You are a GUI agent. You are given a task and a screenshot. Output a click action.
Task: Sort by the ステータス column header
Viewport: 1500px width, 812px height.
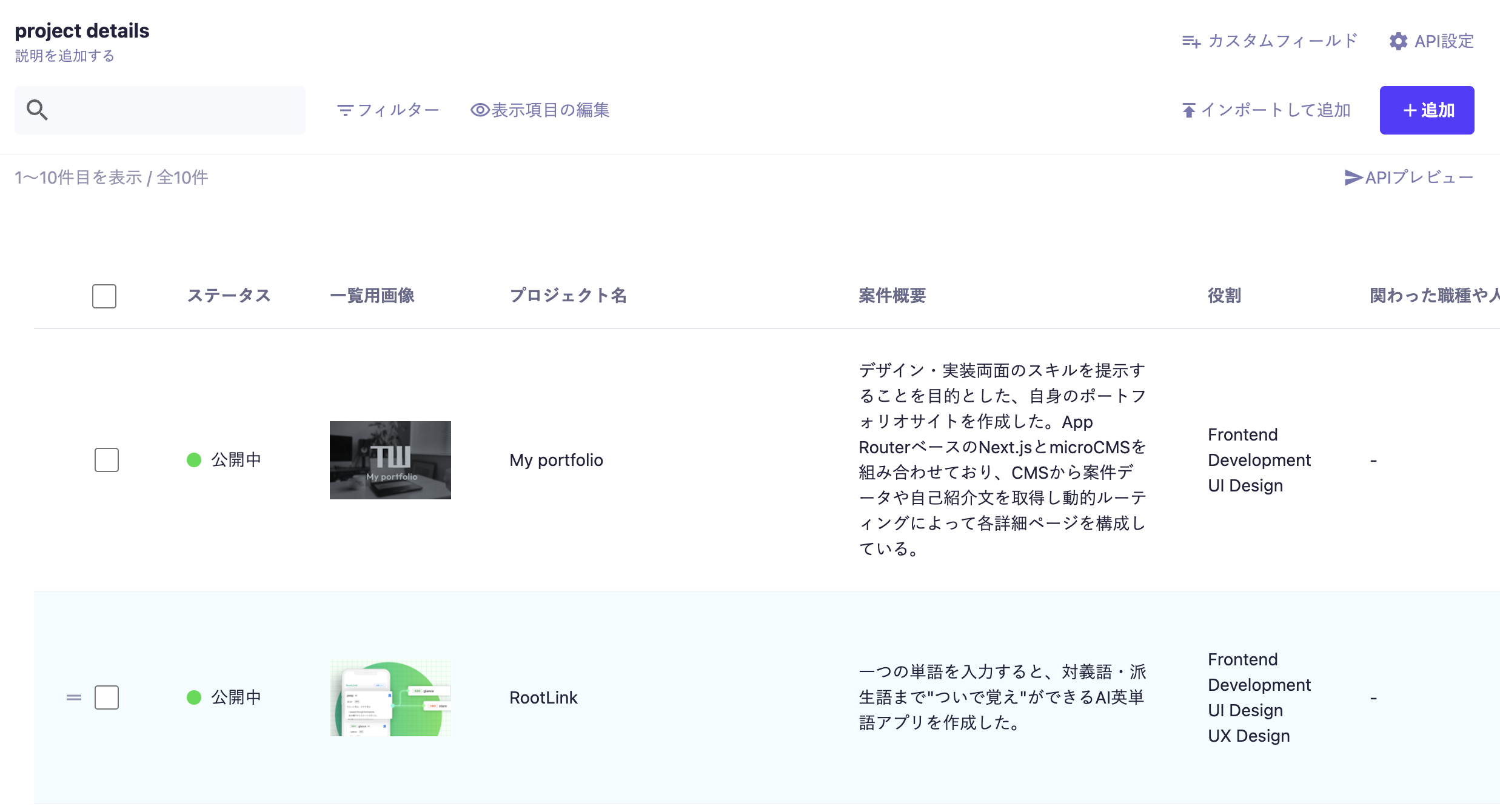coord(229,296)
